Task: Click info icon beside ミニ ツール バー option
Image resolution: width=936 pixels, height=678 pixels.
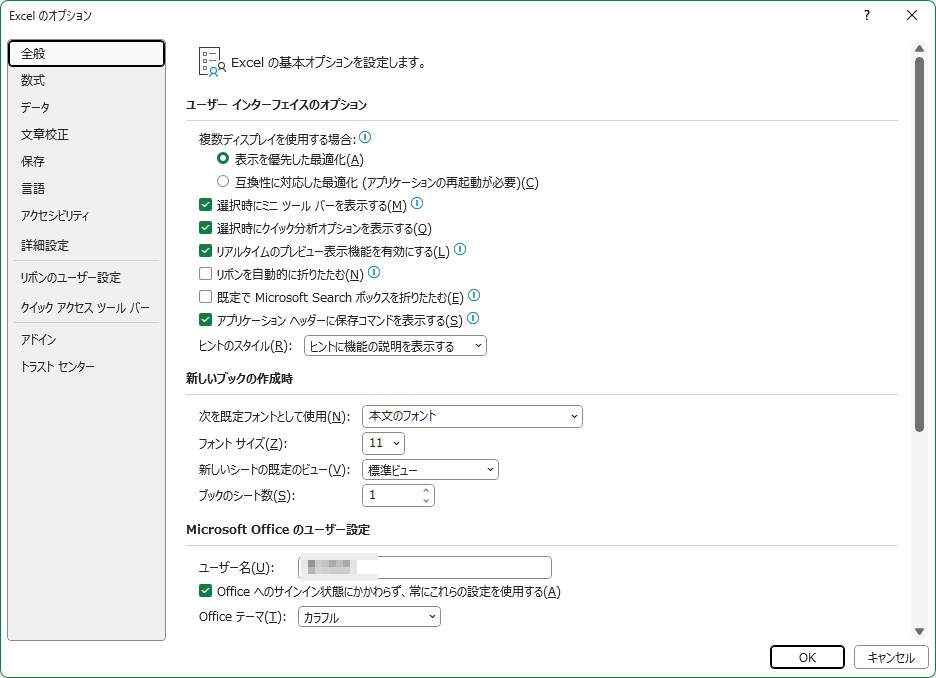Action: click(417, 204)
